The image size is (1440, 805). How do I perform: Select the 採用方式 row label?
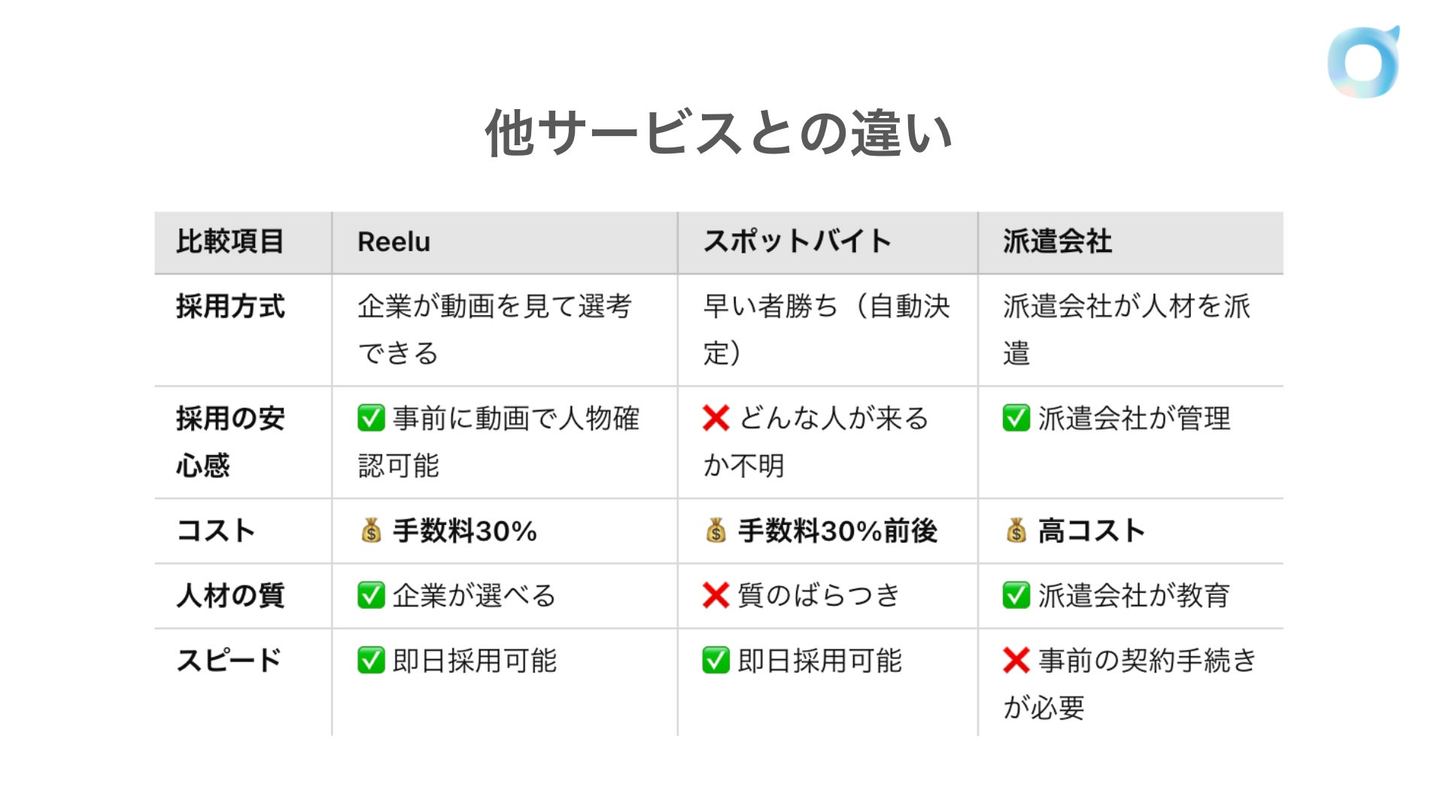coord(230,307)
